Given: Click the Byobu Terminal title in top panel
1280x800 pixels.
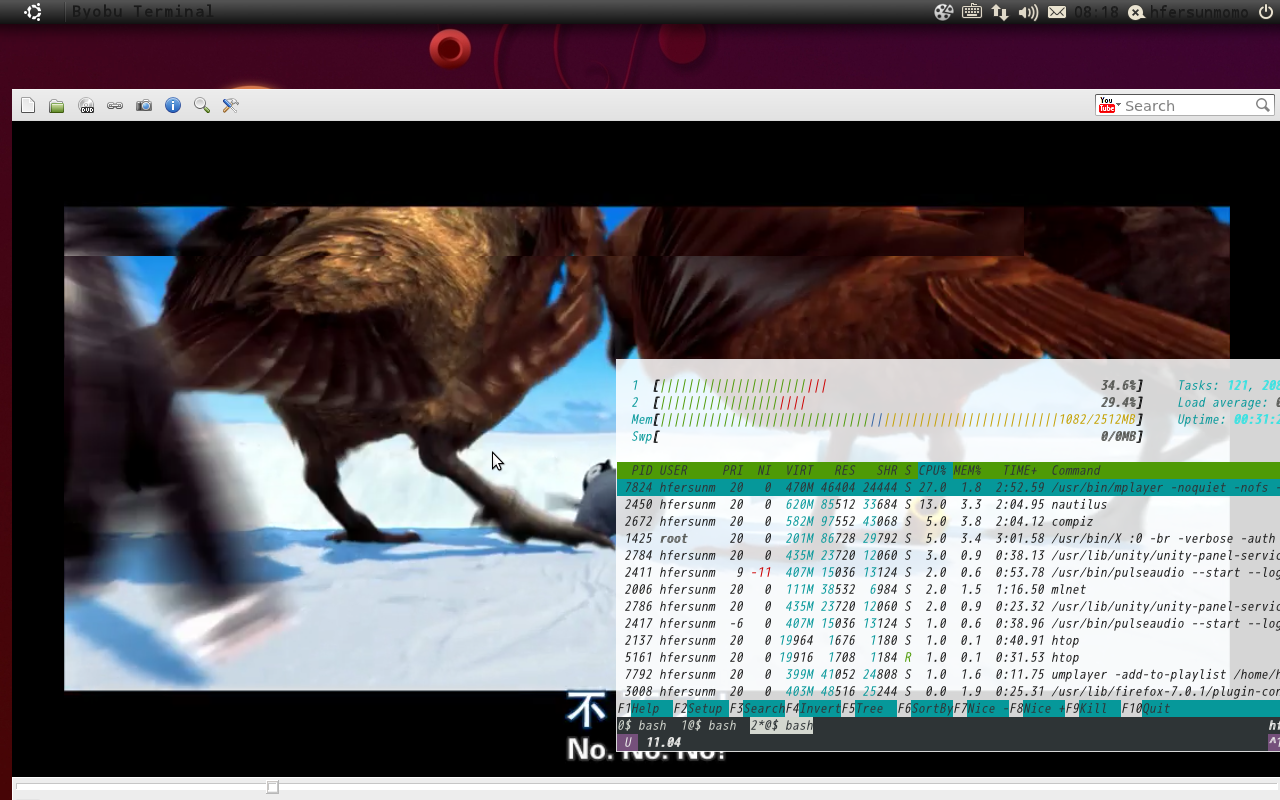Looking at the screenshot, I should point(143,12).
